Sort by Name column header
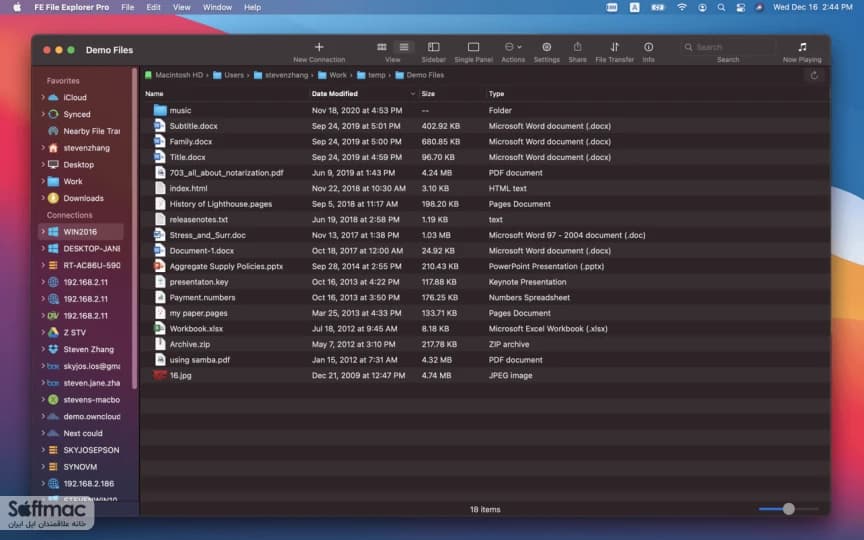Image resolution: width=864 pixels, height=540 pixels. coord(154,94)
